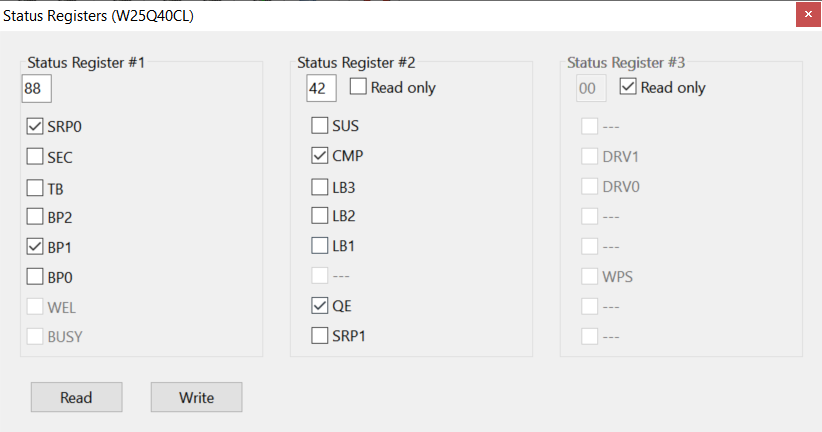
Task: Disable the QE checkbox
Action: coord(320,305)
